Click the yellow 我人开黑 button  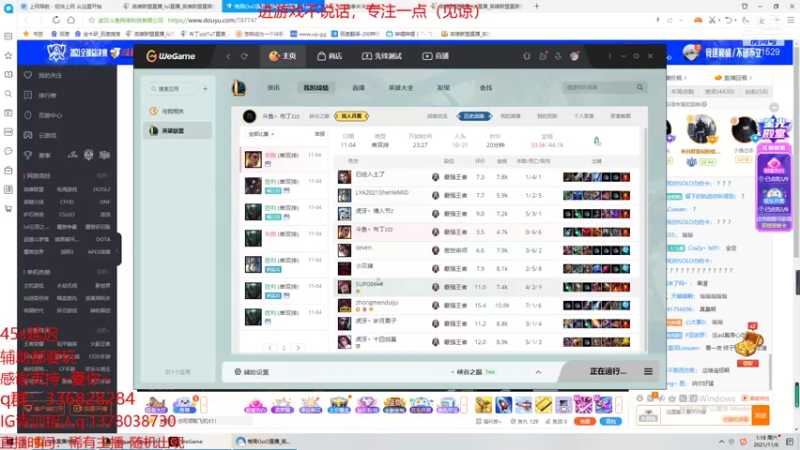pos(352,116)
